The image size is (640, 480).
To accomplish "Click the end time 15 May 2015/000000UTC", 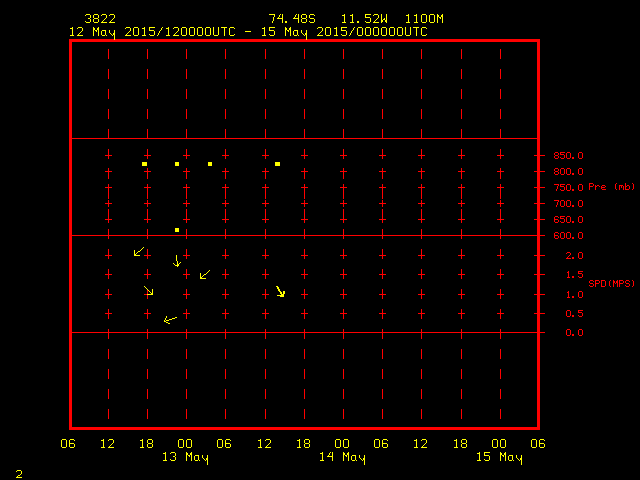I will pyautogui.click(x=344, y=32).
